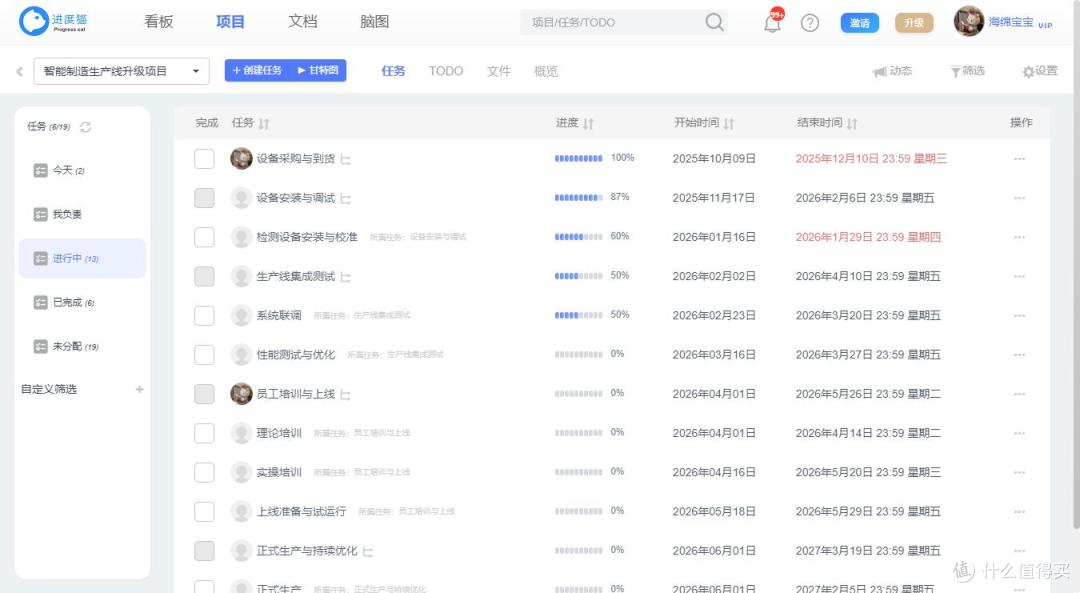Open the subtask icon beside 生产线集成测试
Viewport: 1080px width, 593px height.
[346, 277]
